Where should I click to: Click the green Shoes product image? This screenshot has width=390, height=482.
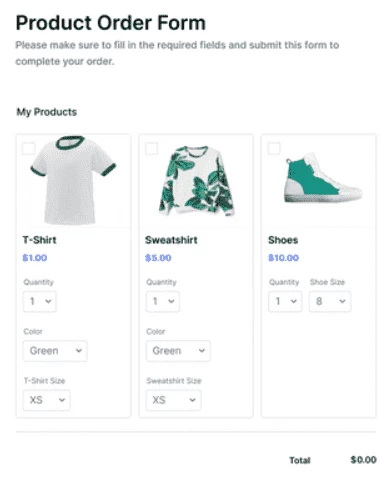click(323, 178)
